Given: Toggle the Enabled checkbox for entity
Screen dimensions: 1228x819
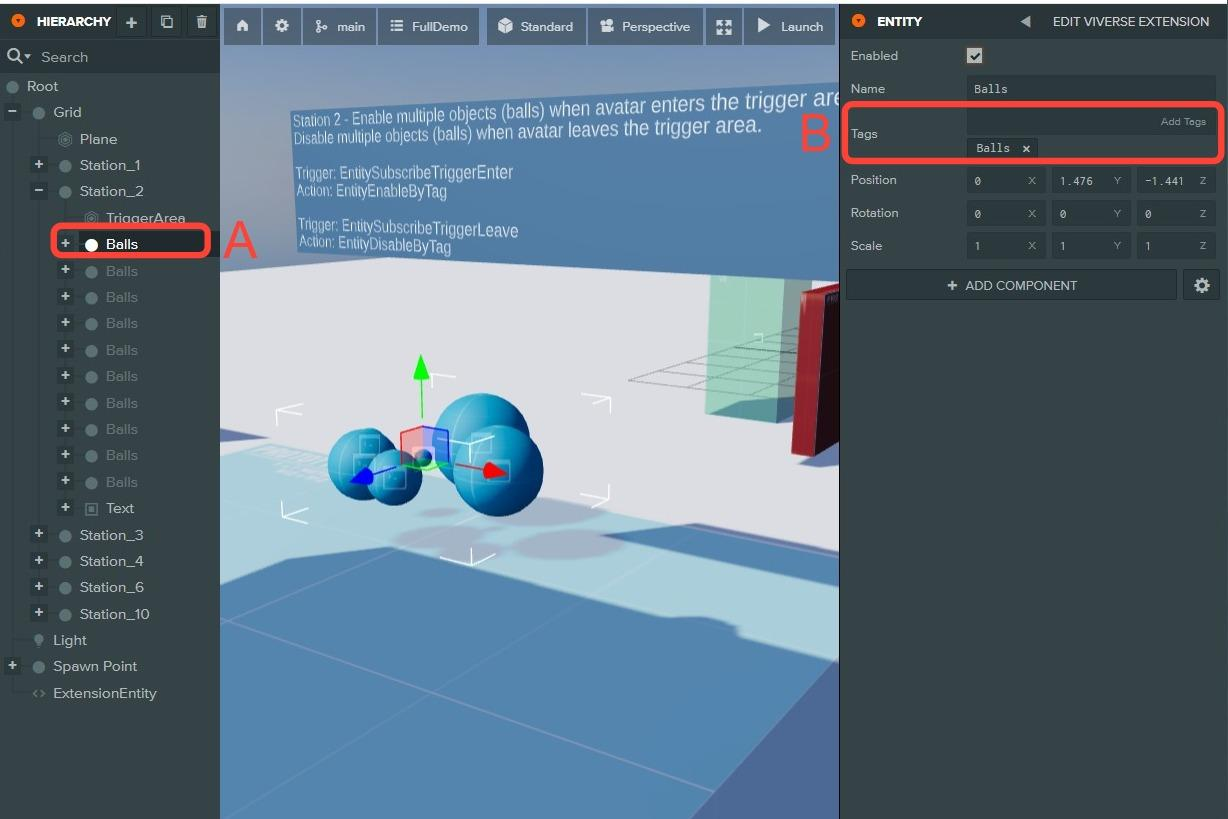Looking at the screenshot, I should click(974, 56).
